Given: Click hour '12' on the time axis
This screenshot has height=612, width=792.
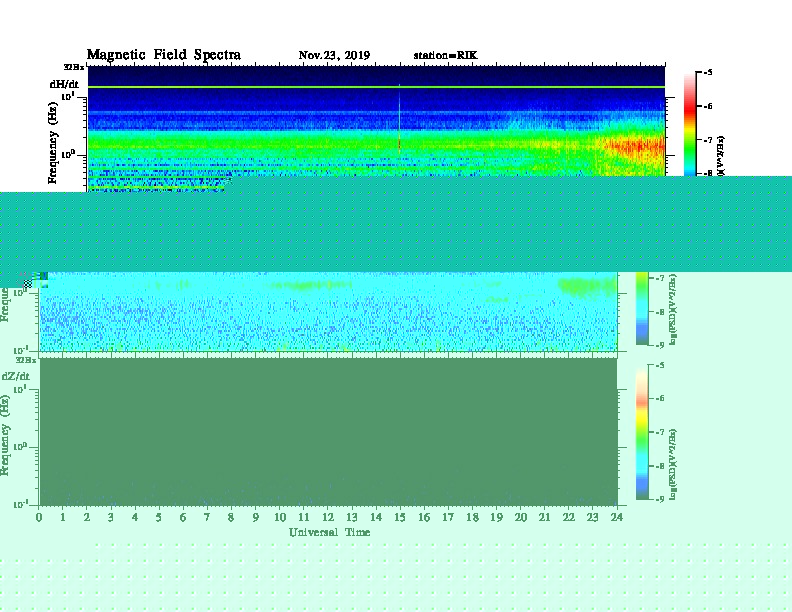Looking at the screenshot, I should (328, 517).
